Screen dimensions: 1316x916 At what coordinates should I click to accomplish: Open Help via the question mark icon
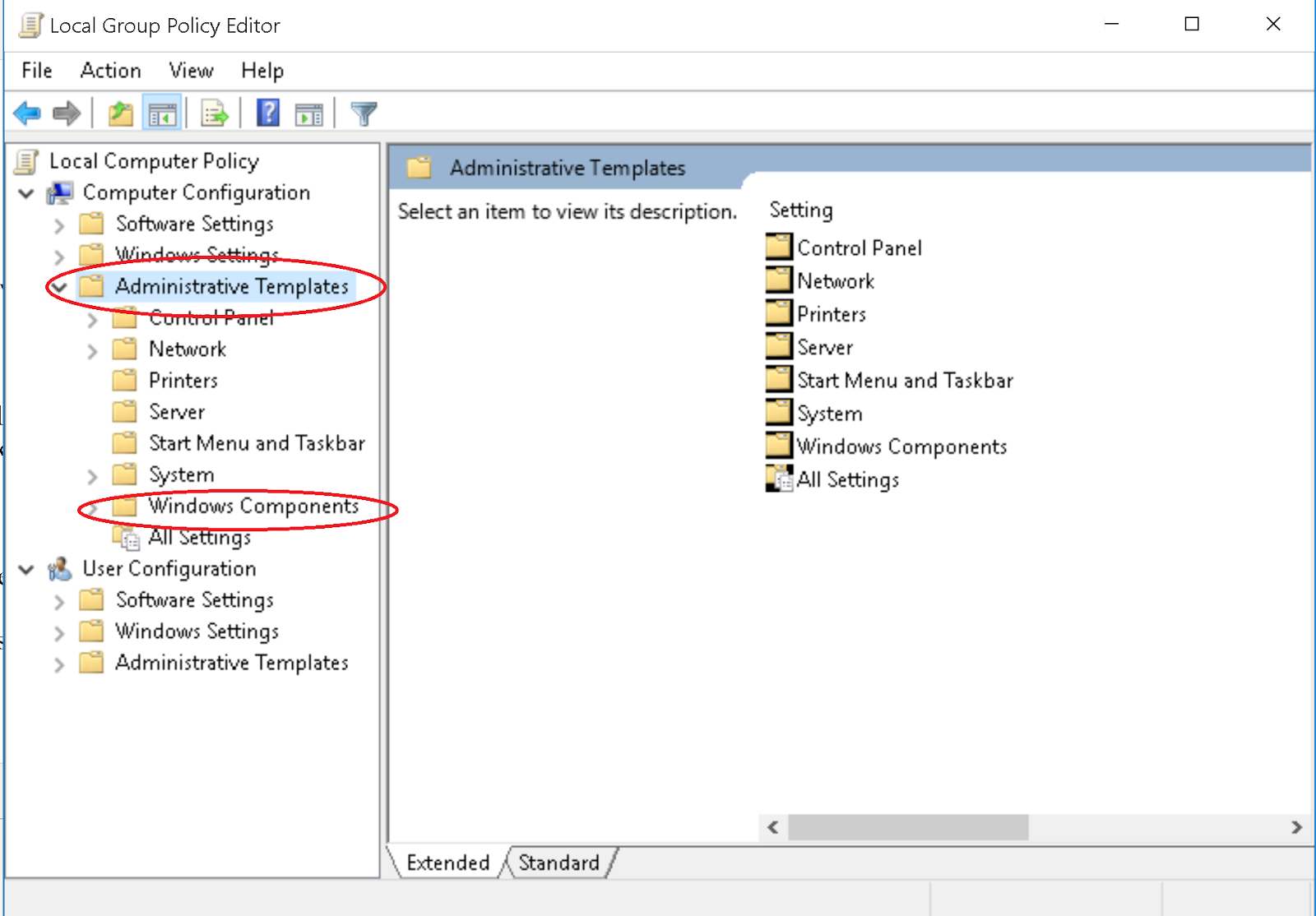(268, 113)
